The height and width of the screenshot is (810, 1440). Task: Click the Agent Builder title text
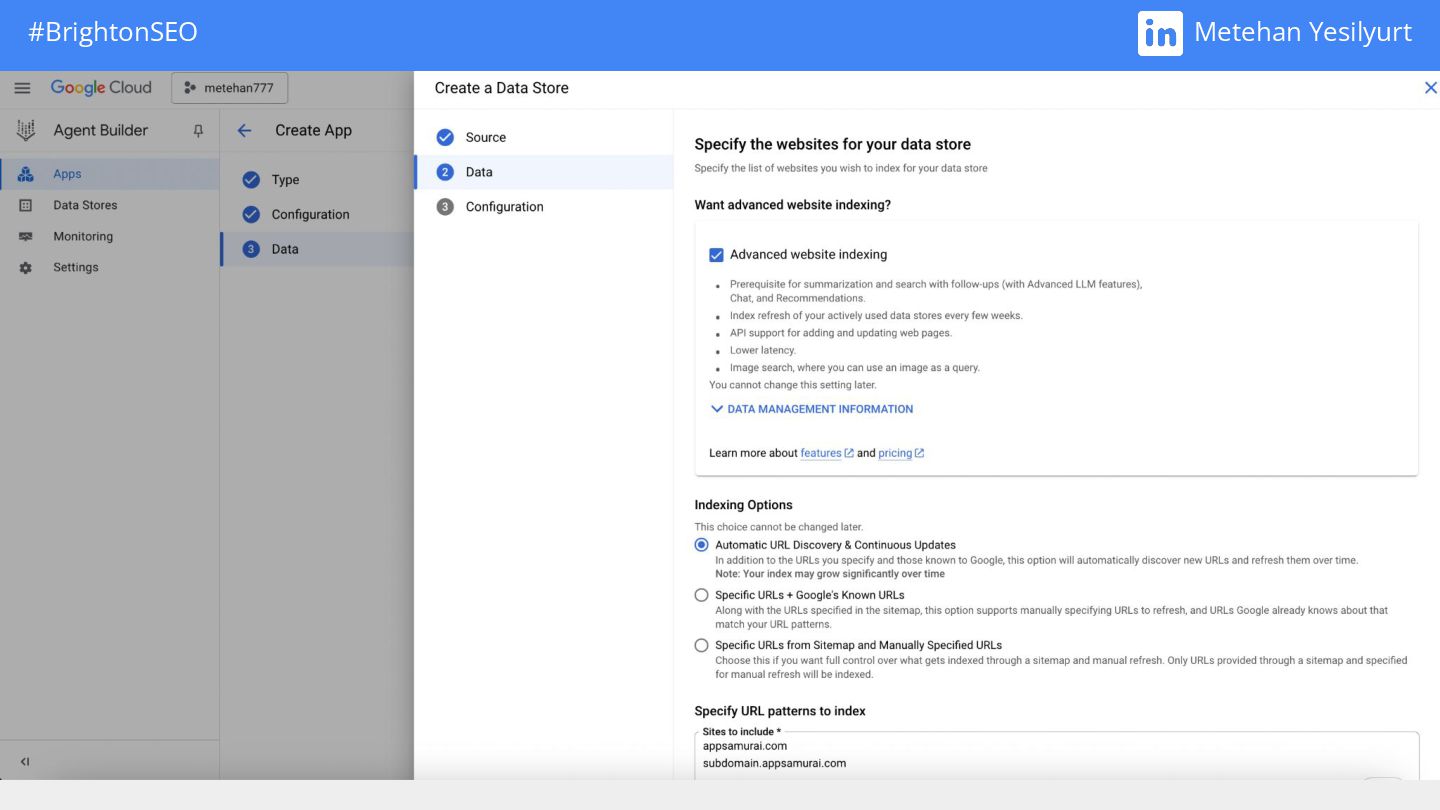coord(101,130)
